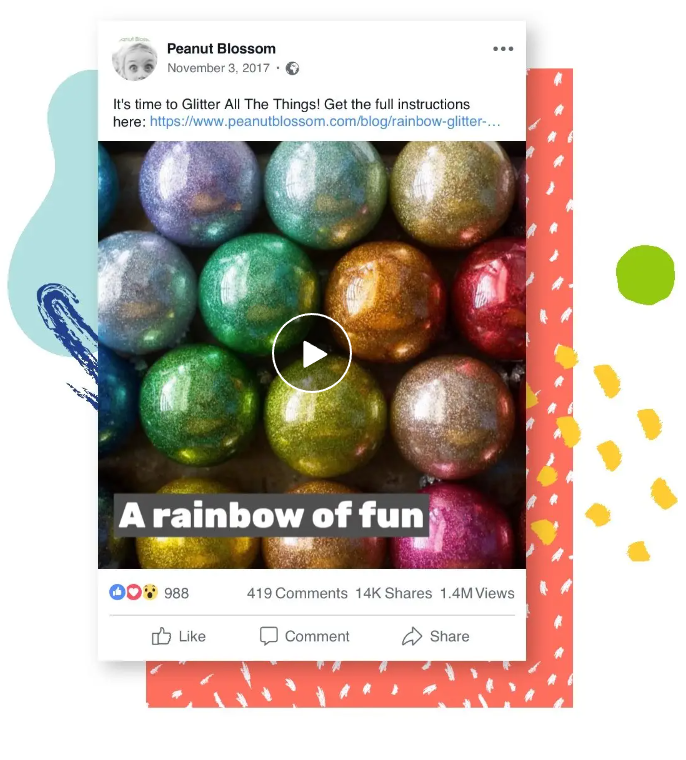This screenshot has height=760, width=686.
Task: Click the globe public privacy icon
Action: point(292,68)
